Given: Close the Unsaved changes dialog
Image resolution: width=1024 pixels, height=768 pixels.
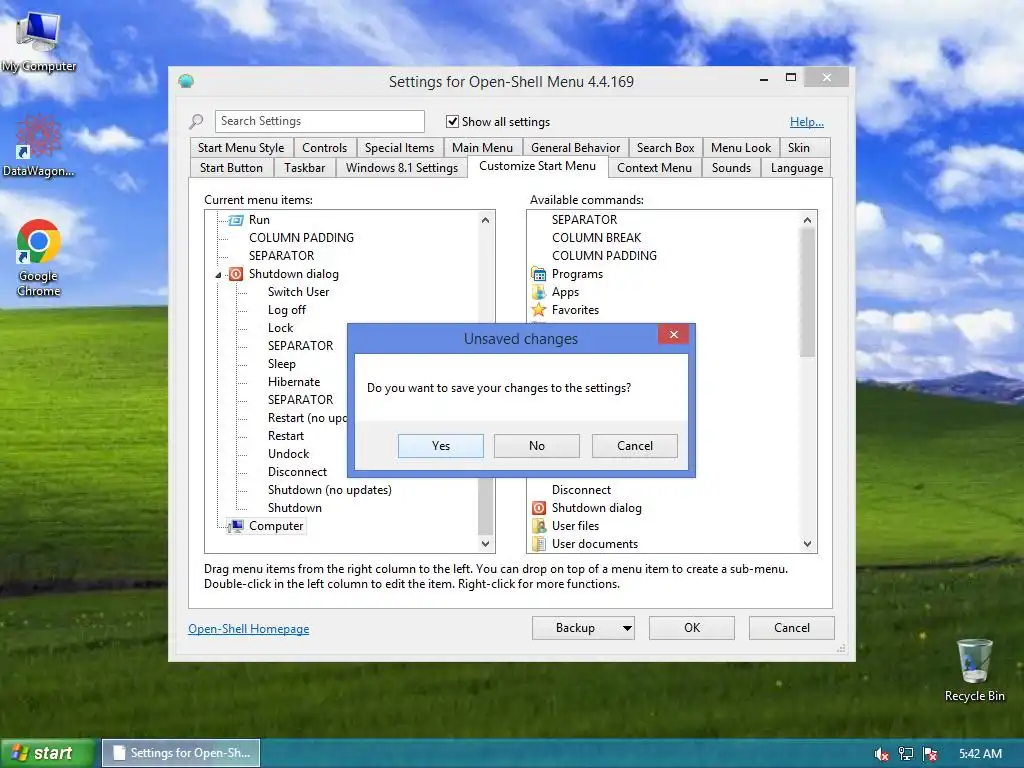Looking at the screenshot, I should (673, 334).
